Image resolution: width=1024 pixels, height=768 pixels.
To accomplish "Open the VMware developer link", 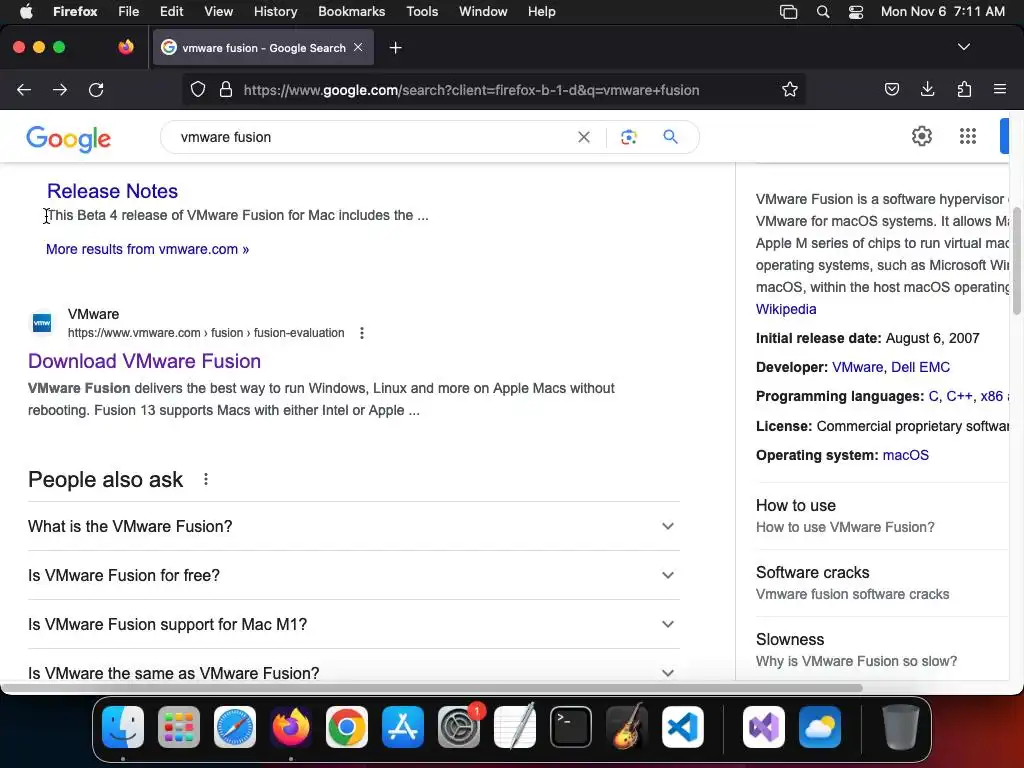I will [x=857, y=367].
